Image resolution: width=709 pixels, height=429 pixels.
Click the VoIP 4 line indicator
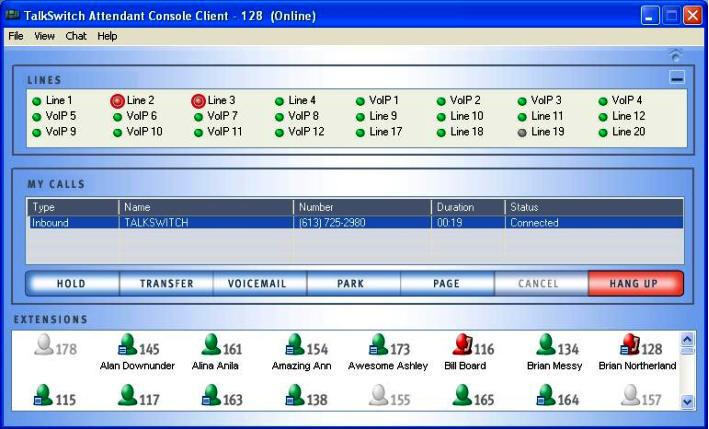pos(603,101)
